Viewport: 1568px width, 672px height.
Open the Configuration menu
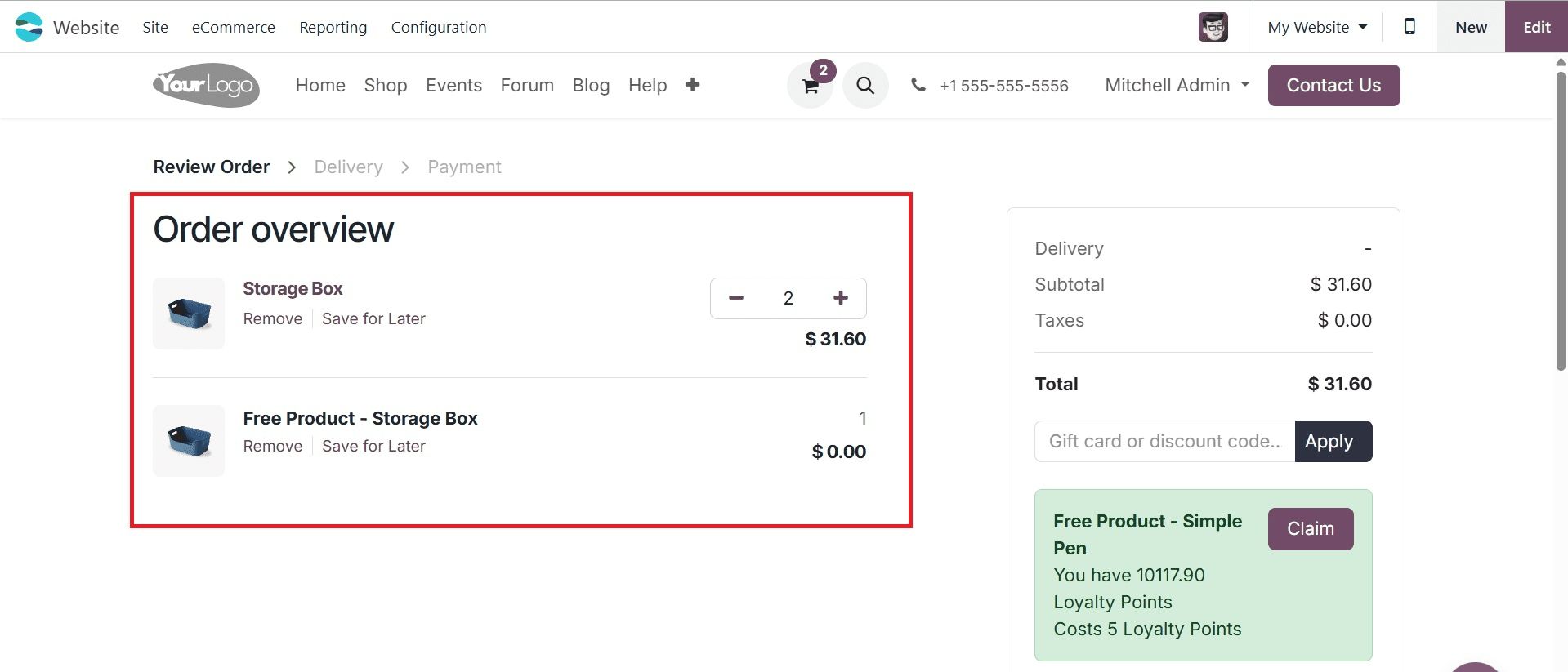(439, 27)
